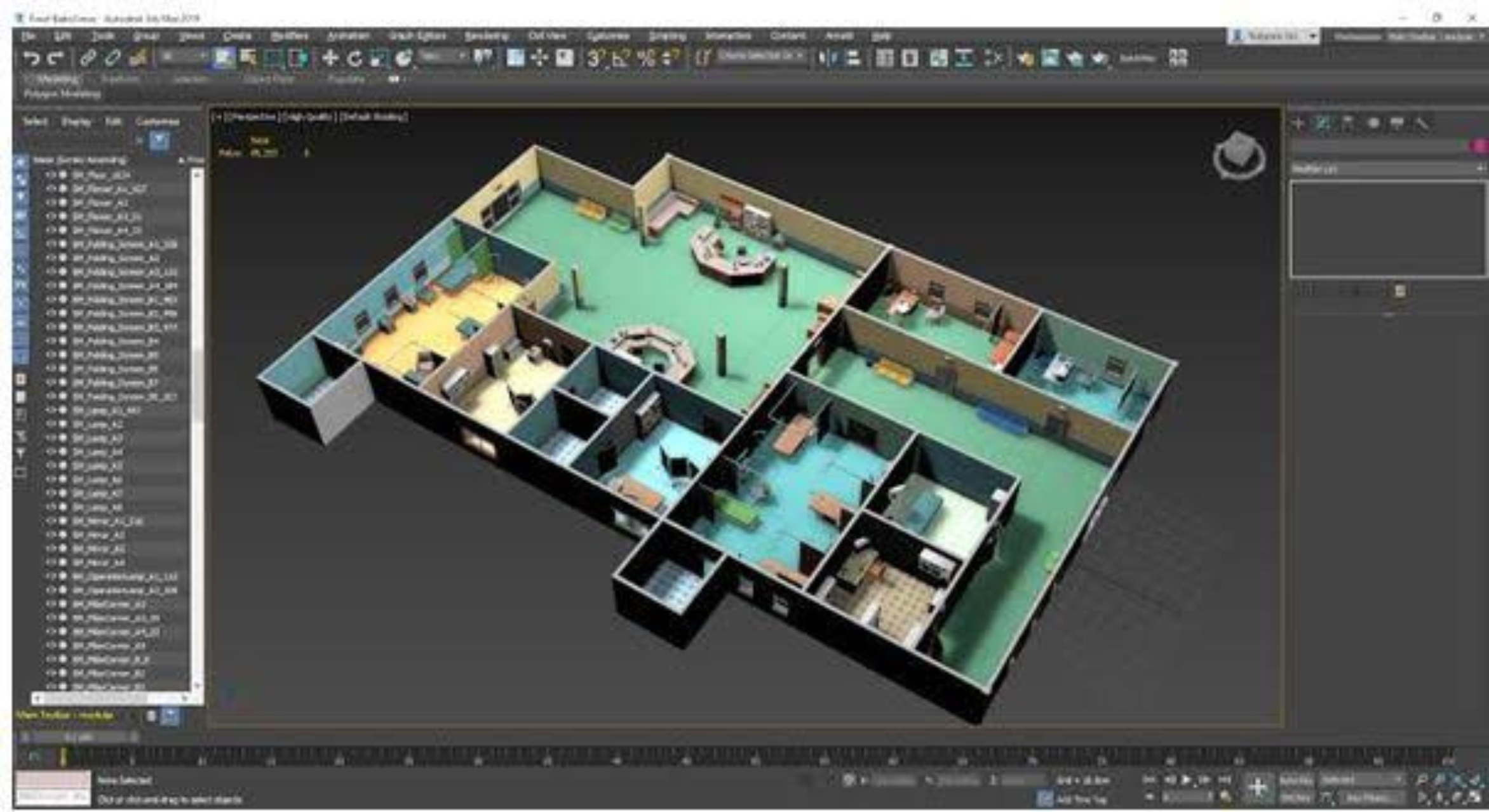Click the Render Production teapot icon
The width and height of the screenshot is (1489, 812).
[x=1100, y=59]
